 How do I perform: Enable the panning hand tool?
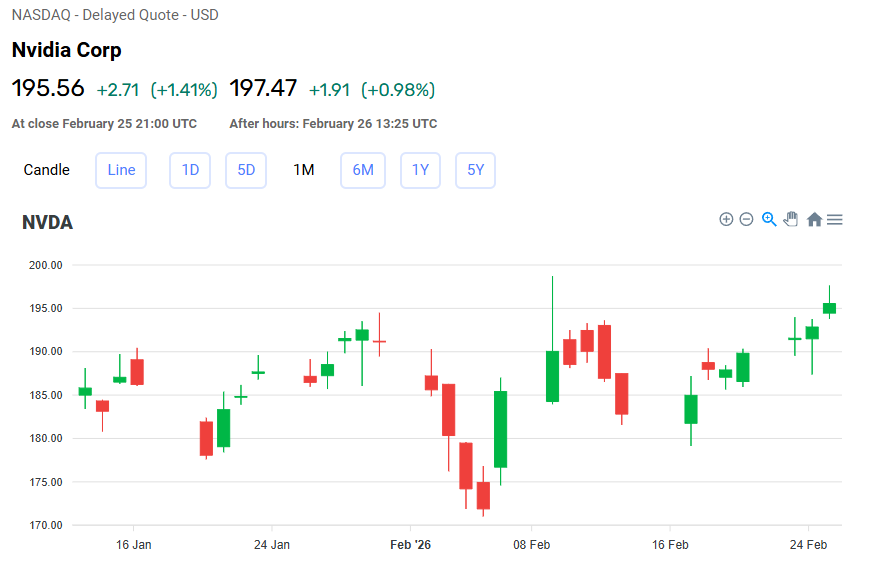(791, 219)
